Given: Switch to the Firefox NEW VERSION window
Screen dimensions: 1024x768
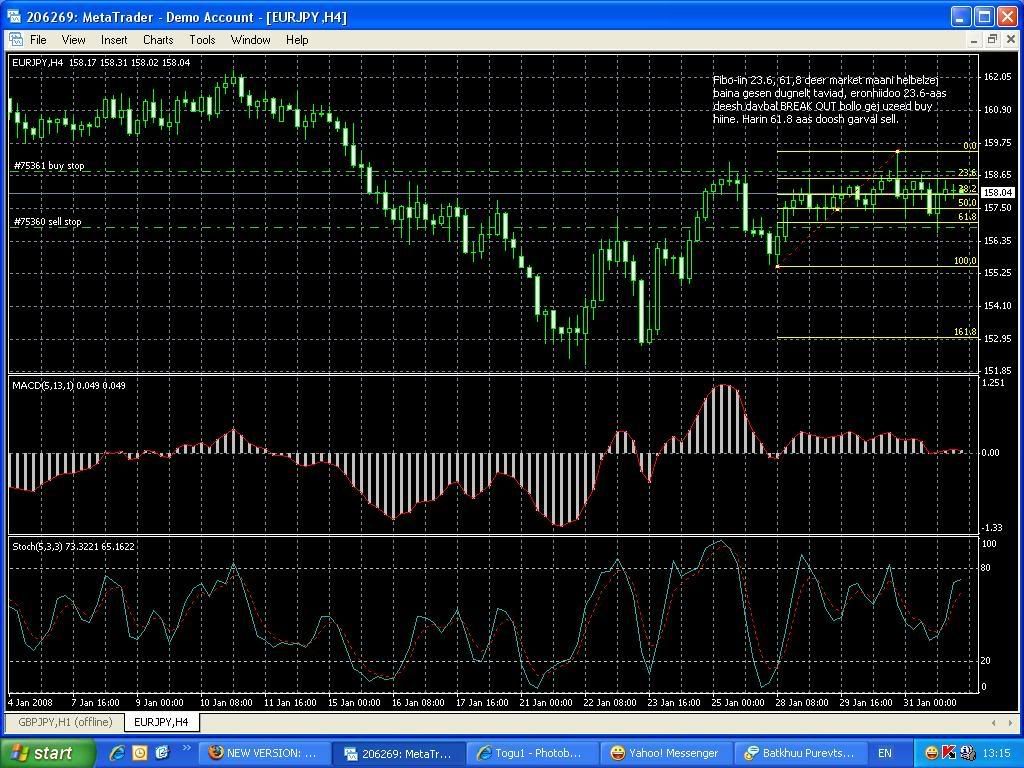Looking at the screenshot, I should coord(262,753).
